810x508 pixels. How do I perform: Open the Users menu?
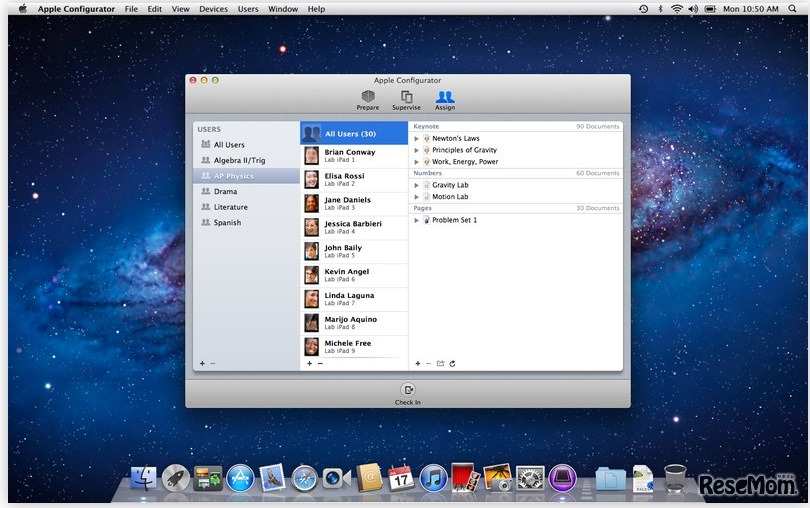(x=248, y=9)
